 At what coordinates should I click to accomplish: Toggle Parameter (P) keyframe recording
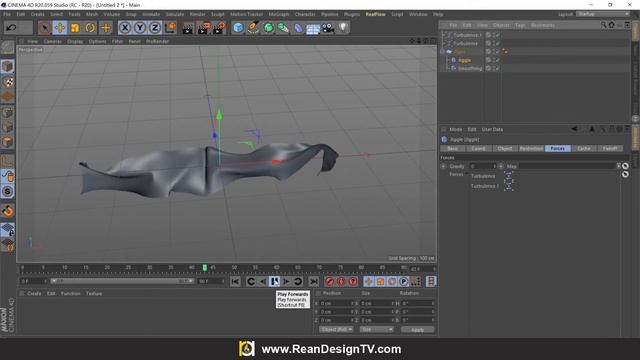click(403, 282)
